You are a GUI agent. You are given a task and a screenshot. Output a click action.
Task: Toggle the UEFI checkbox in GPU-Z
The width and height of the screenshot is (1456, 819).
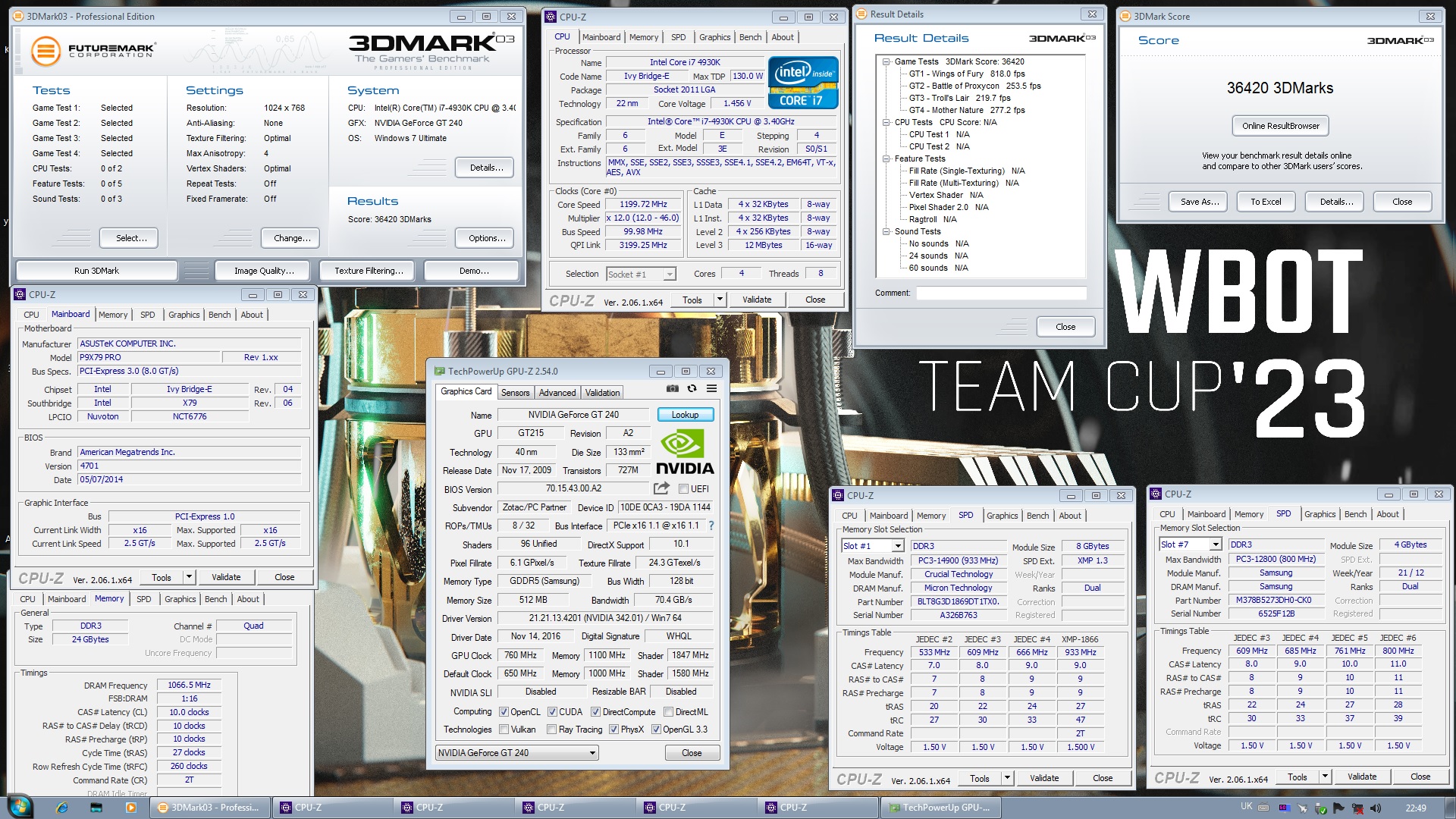pyautogui.click(x=683, y=489)
